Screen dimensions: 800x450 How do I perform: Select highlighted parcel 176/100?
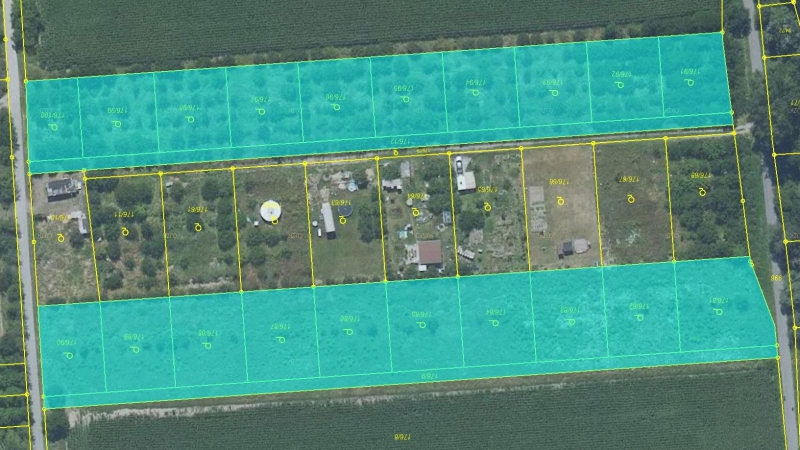[54, 119]
